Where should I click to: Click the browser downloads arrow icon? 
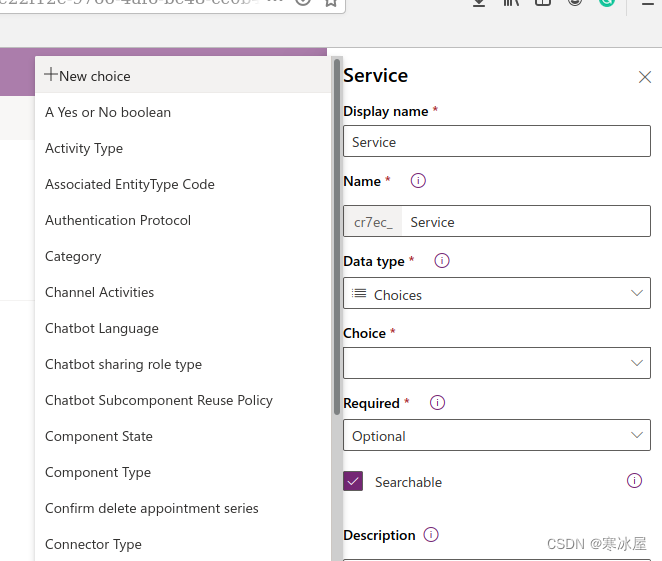click(479, 3)
